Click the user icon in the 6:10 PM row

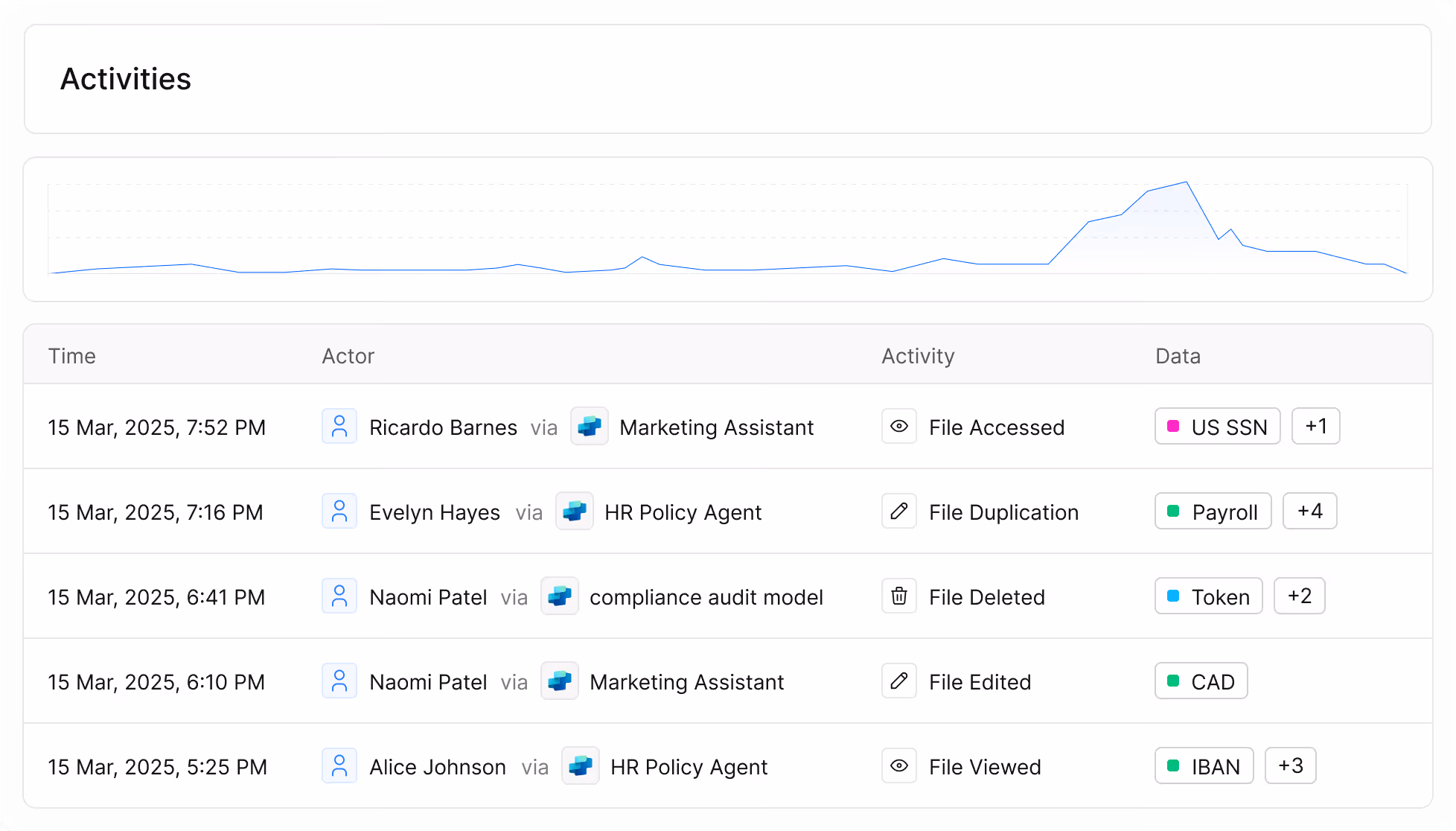point(339,681)
